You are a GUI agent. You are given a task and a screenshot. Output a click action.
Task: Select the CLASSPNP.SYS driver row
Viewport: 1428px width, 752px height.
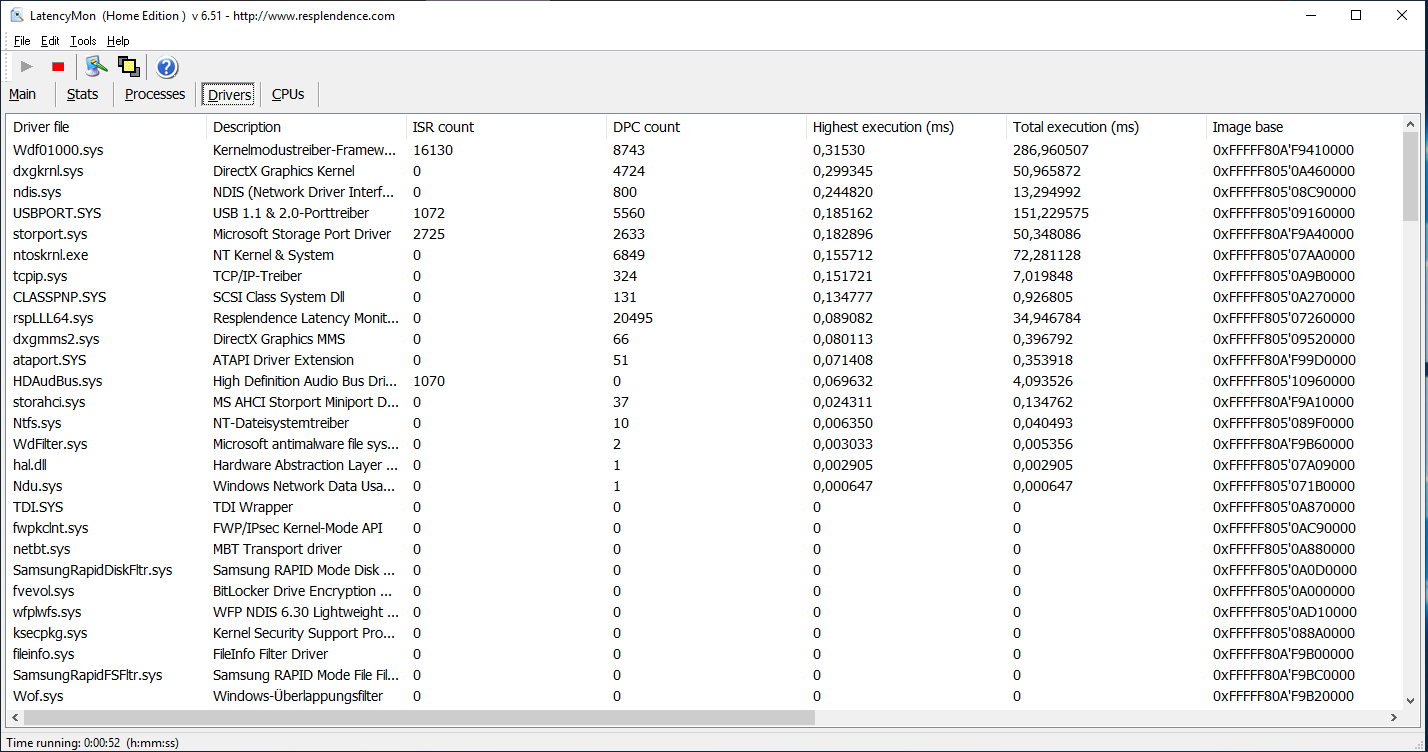pyautogui.click(x=704, y=297)
